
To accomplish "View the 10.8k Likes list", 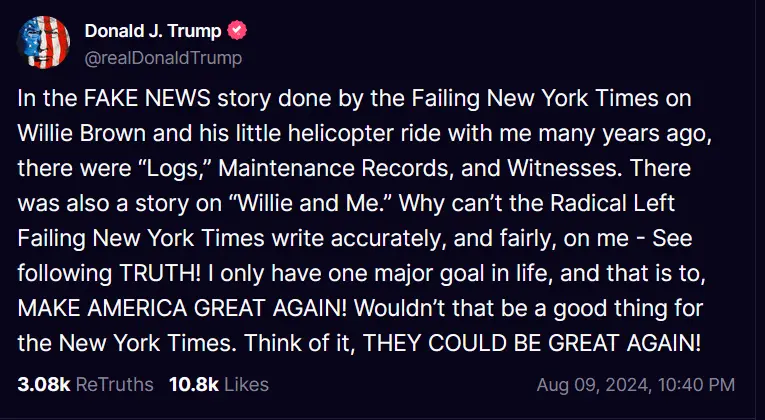I will coord(218,384).
